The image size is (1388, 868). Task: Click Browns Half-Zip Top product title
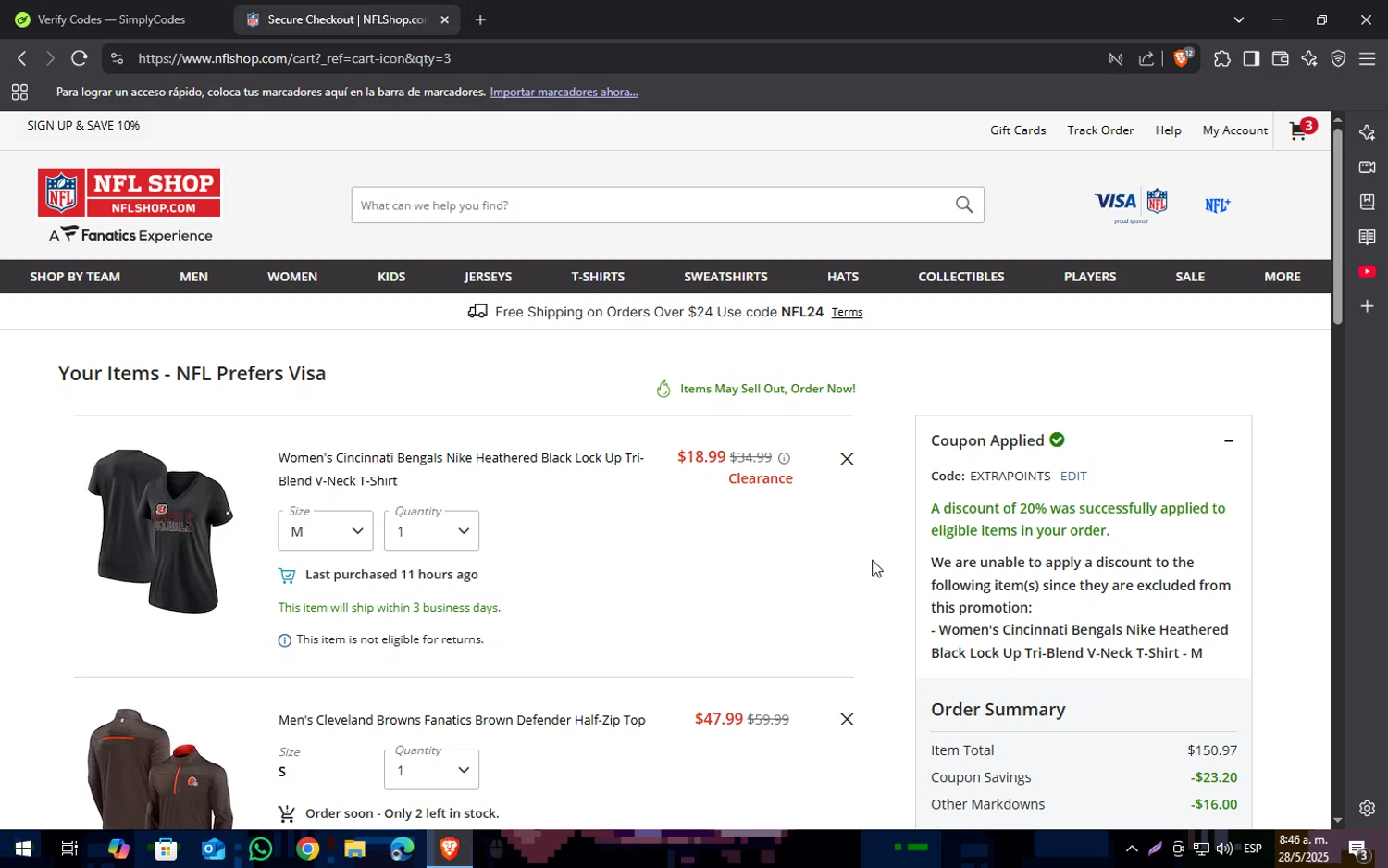click(462, 720)
